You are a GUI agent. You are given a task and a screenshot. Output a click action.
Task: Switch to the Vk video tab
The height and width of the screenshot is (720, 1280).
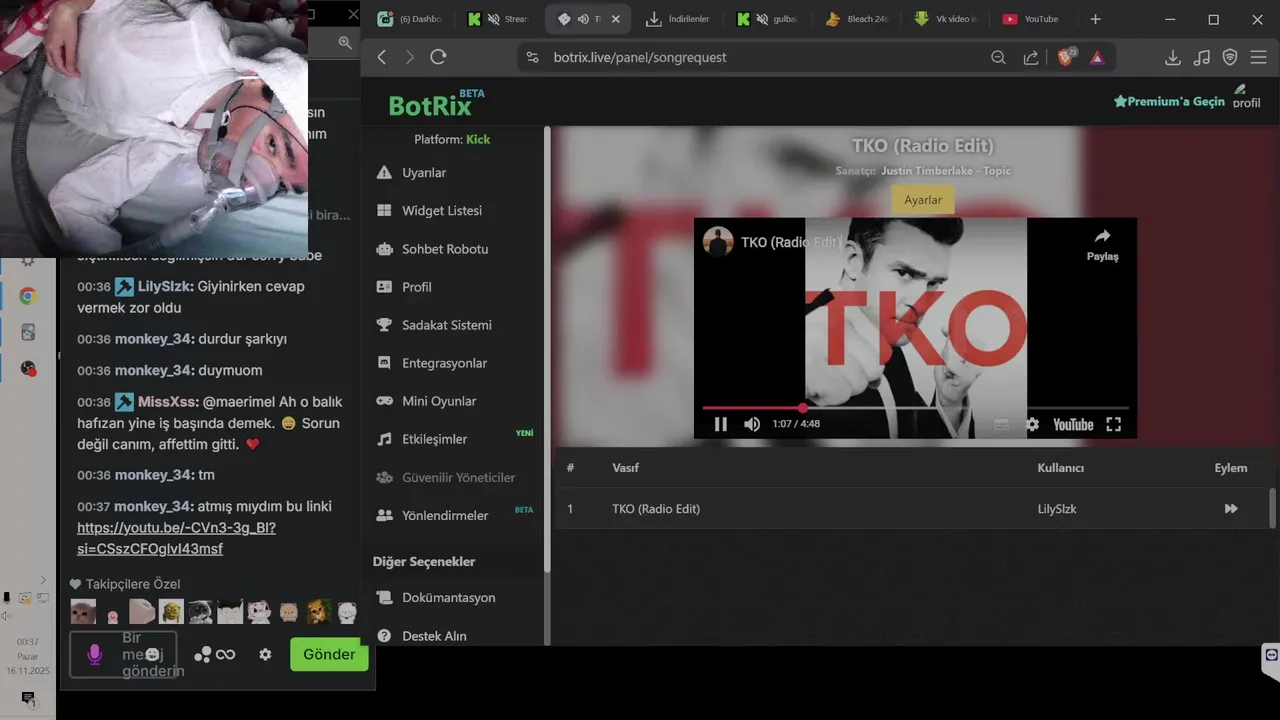pyautogui.click(x=946, y=19)
